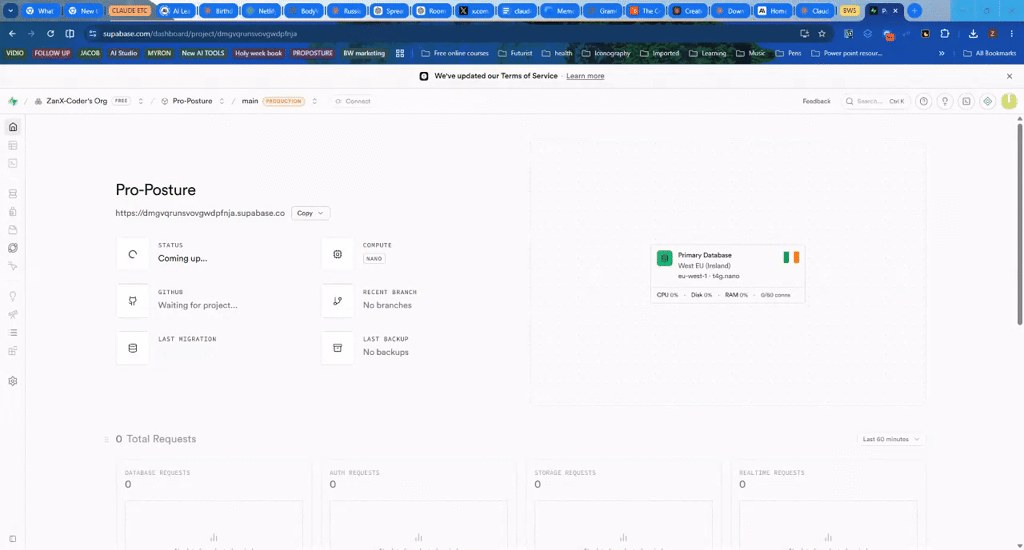1024x550 pixels.
Task: Dismiss the Terms of Service banner
Action: 1009,76
